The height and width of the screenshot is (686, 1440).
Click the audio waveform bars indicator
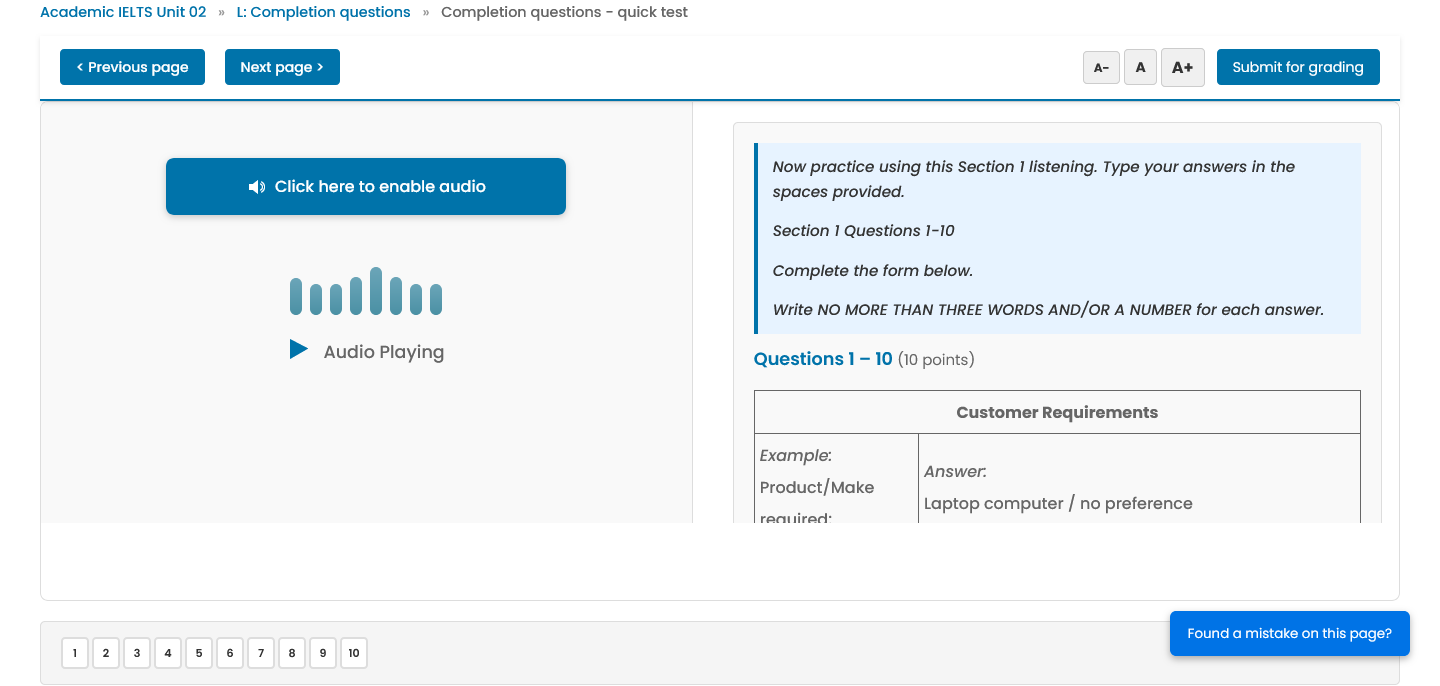click(366, 293)
